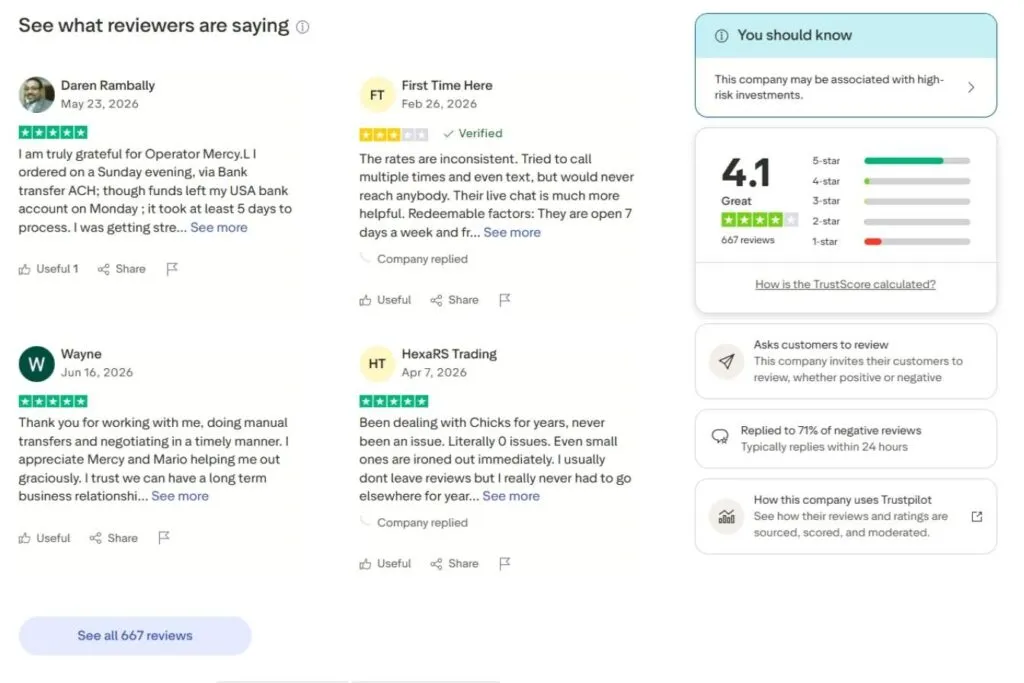Image resolution: width=1024 pixels, height=683 pixels.
Task: Click the five-star rating on HexaRS Trading's review
Action: (x=393, y=401)
